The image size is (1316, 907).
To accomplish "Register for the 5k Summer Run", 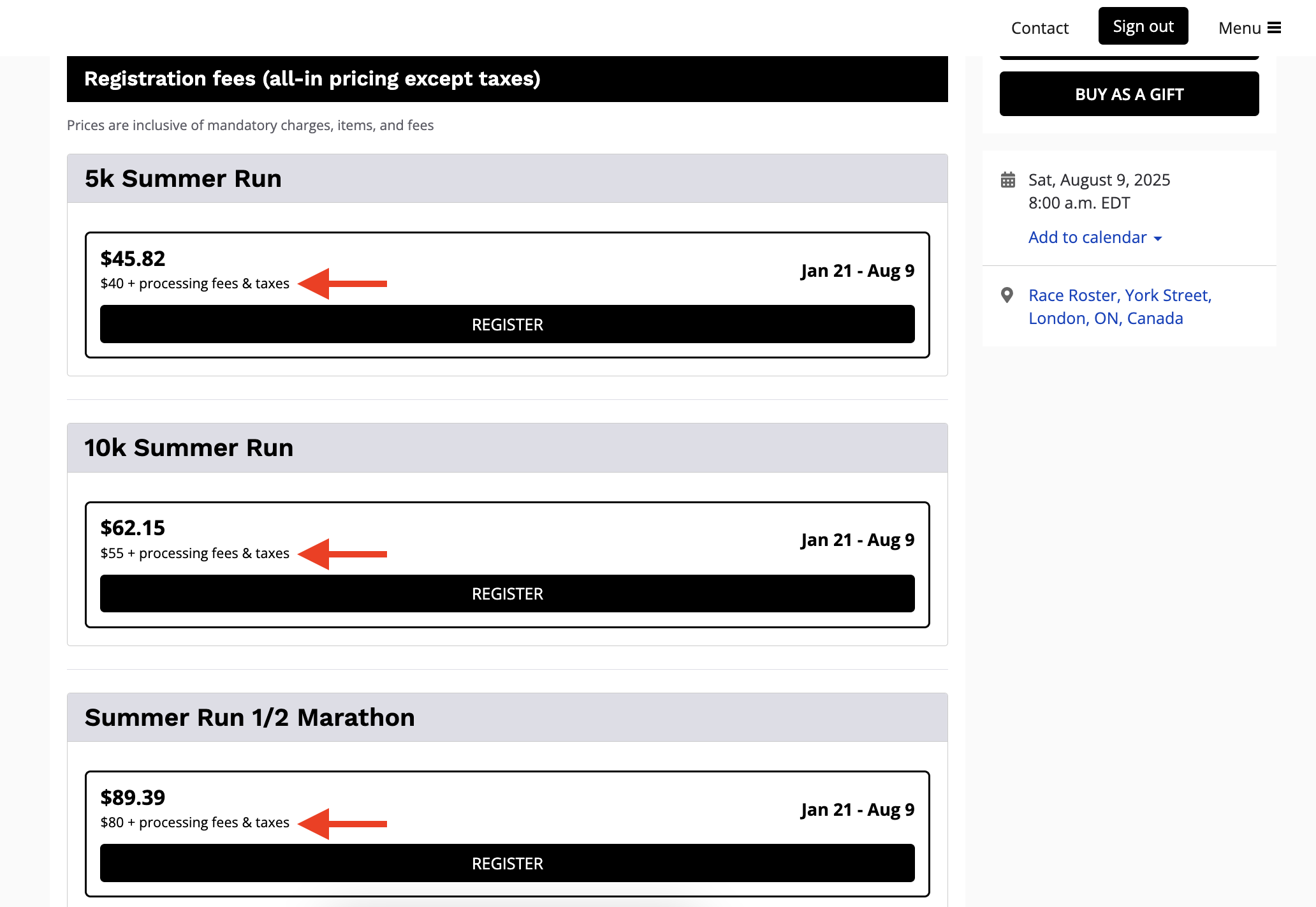I will pos(507,325).
